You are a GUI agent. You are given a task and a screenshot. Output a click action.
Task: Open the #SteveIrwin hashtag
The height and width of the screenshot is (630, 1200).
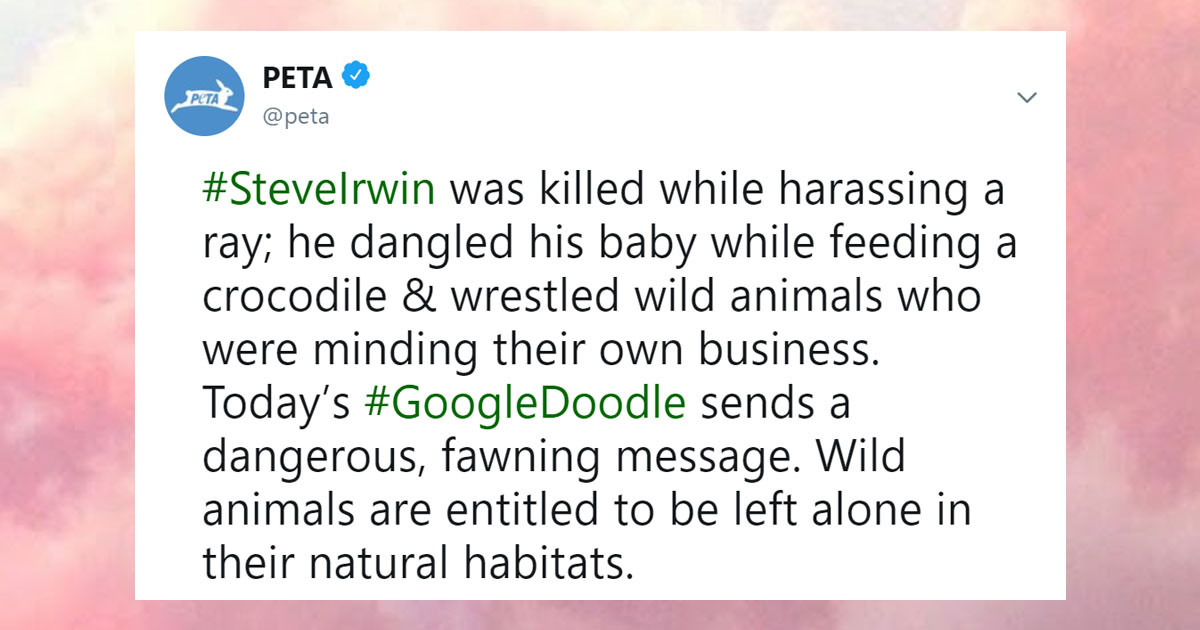pyautogui.click(x=319, y=190)
